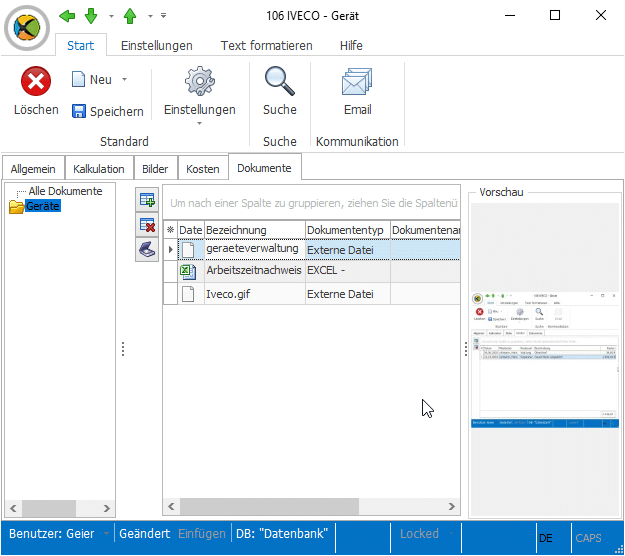Sort by Dokumententyp column header

point(348,230)
